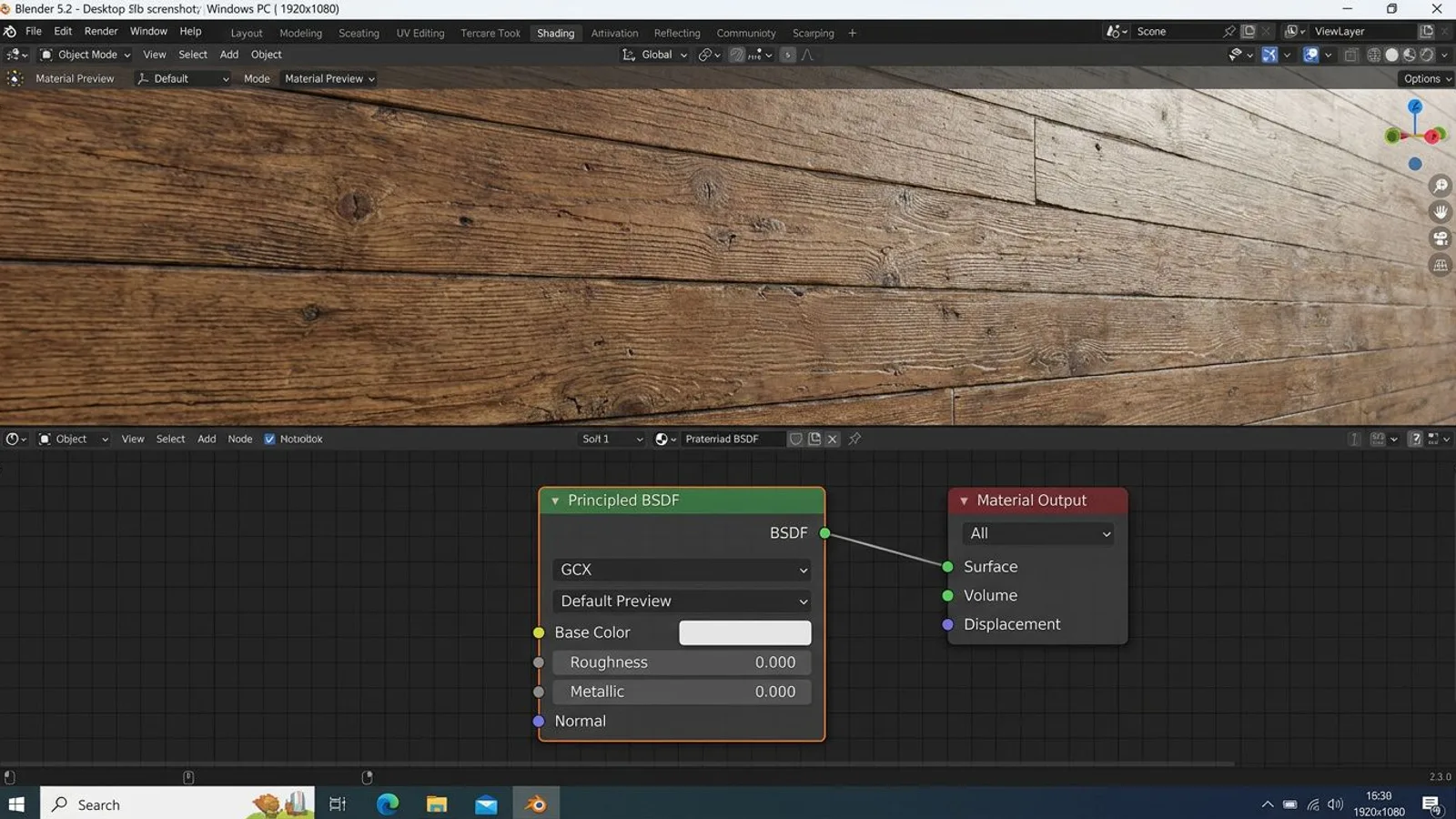Collapse the Principled BSDF node
The width and height of the screenshot is (1456, 819).
click(555, 500)
